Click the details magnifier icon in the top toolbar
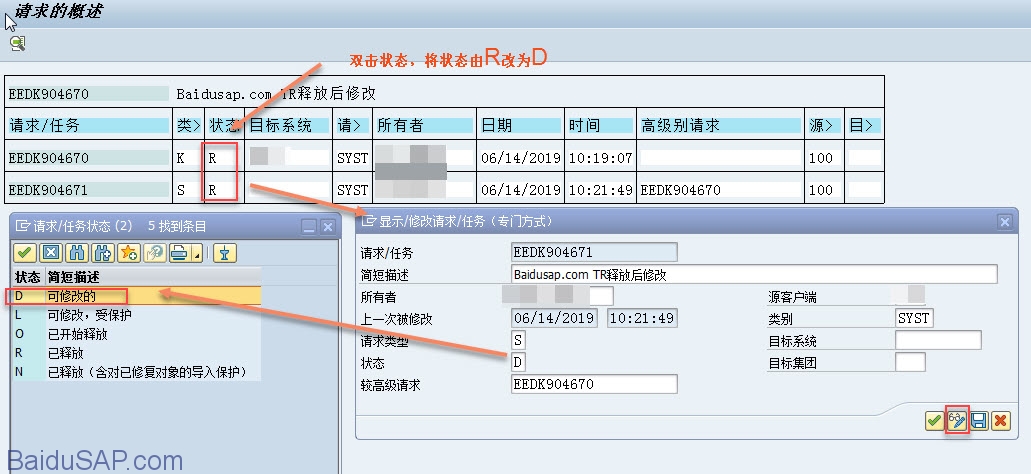 [17, 43]
